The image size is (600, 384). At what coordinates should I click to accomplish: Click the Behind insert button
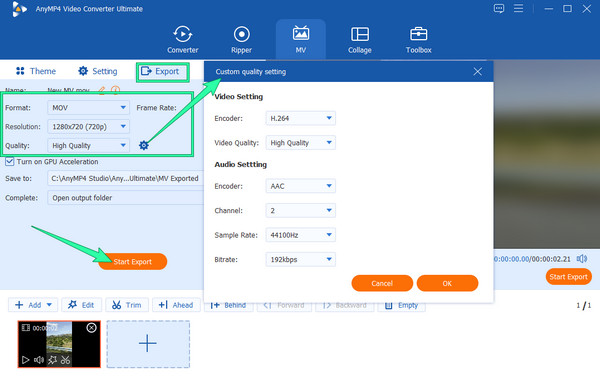click(228, 305)
